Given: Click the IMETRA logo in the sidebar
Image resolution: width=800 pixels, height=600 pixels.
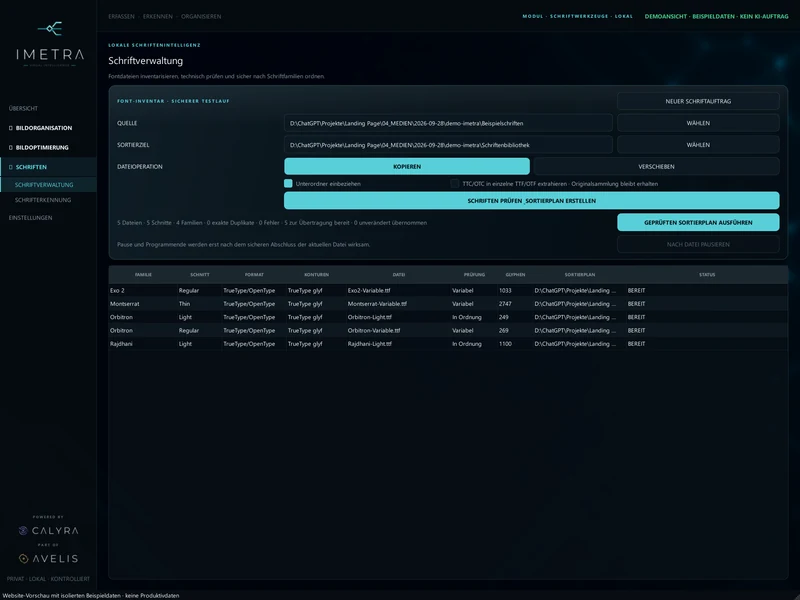Looking at the screenshot, I should (x=50, y=44).
